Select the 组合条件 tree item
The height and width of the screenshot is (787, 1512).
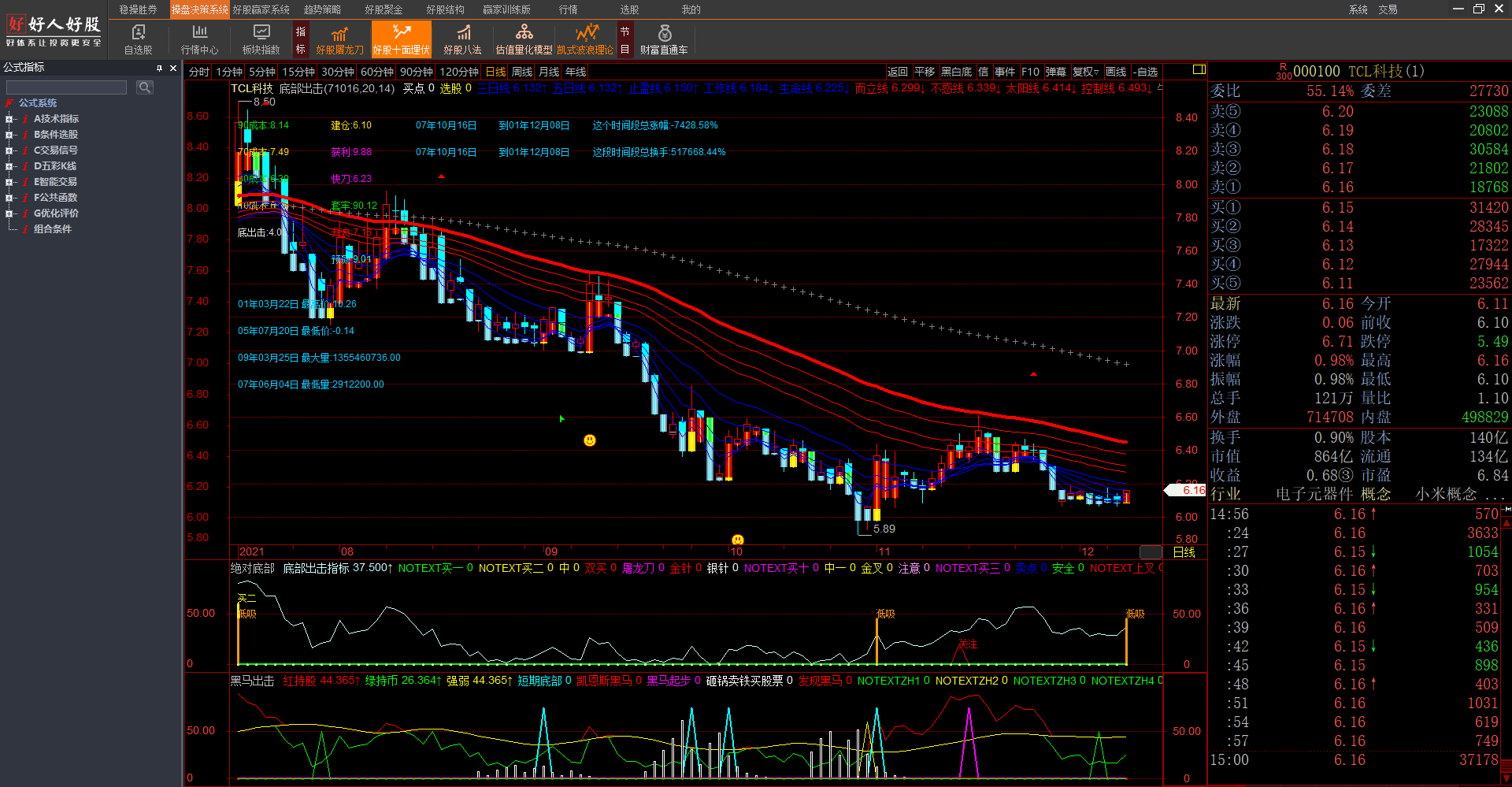click(x=52, y=229)
